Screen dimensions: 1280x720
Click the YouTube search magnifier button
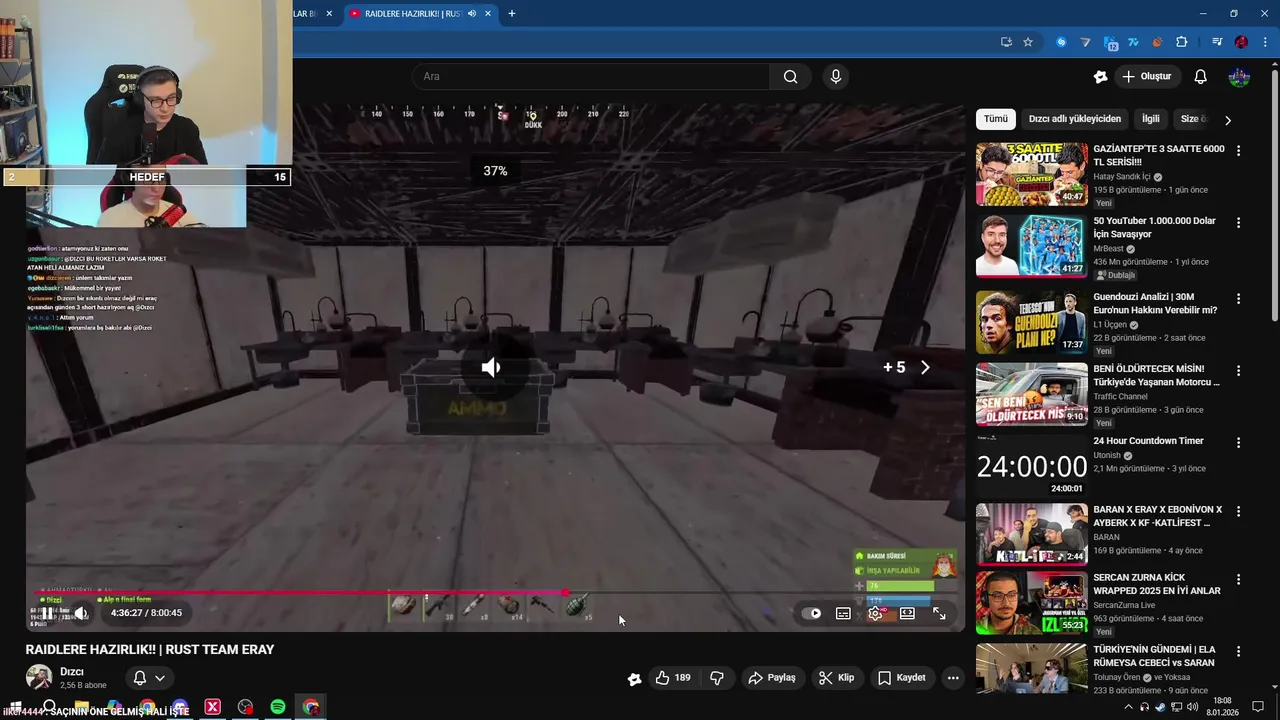tap(790, 76)
